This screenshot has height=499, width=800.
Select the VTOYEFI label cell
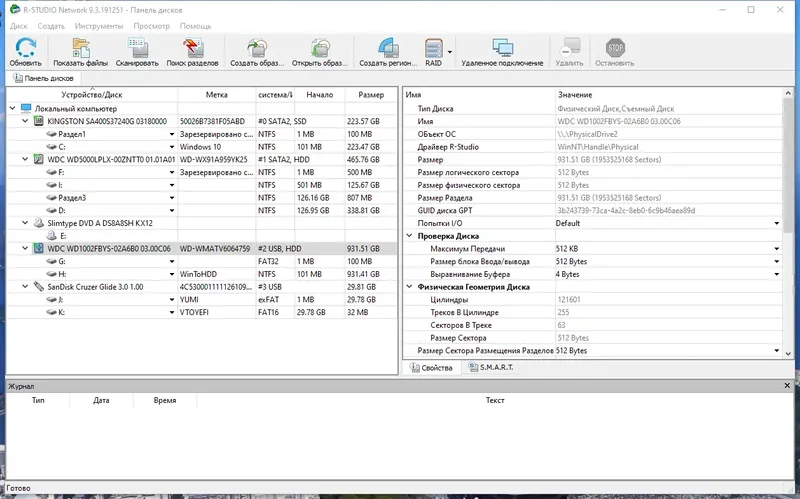[217, 312]
